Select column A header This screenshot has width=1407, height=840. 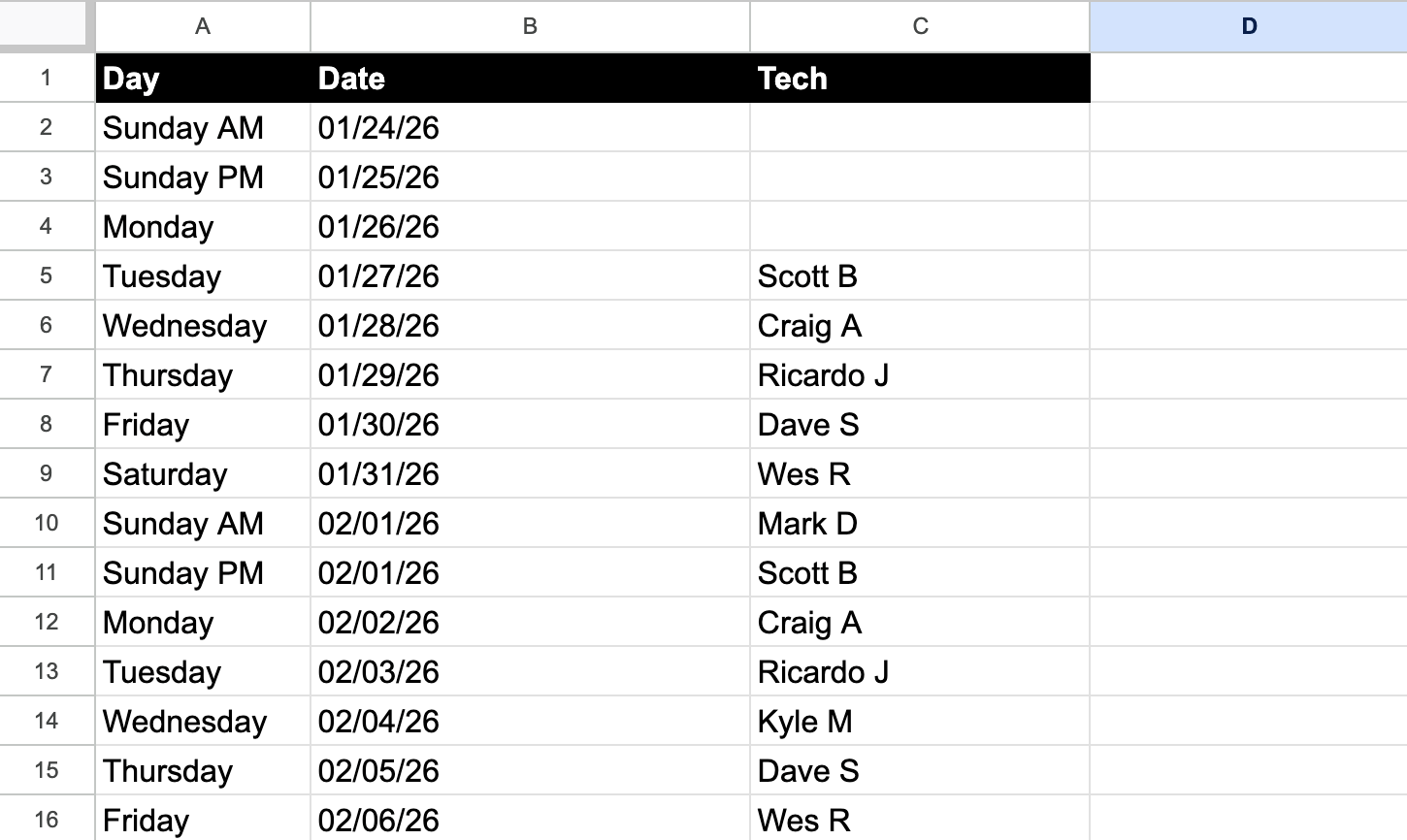point(202,26)
